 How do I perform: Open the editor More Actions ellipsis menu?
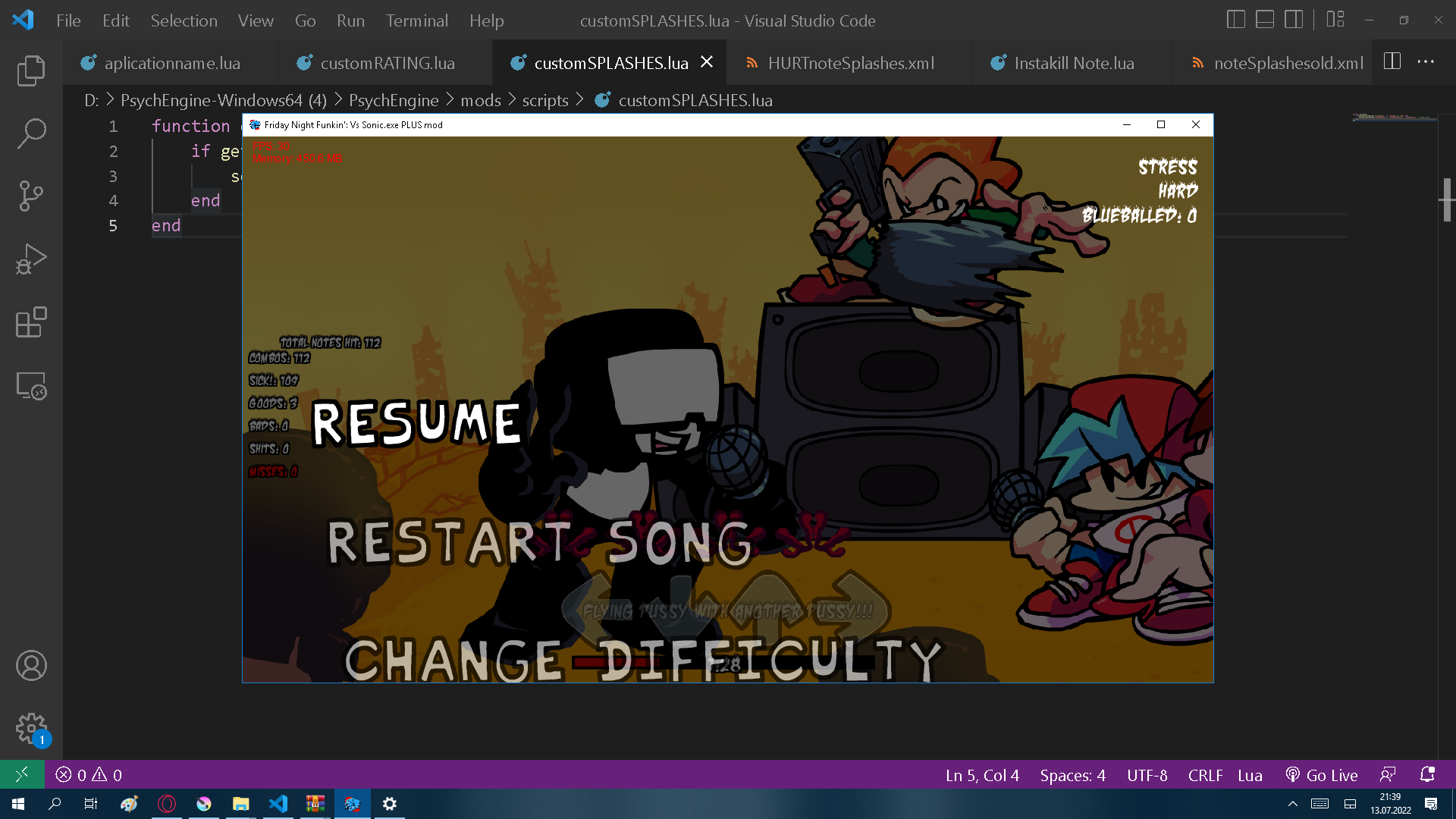click(x=1426, y=62)
